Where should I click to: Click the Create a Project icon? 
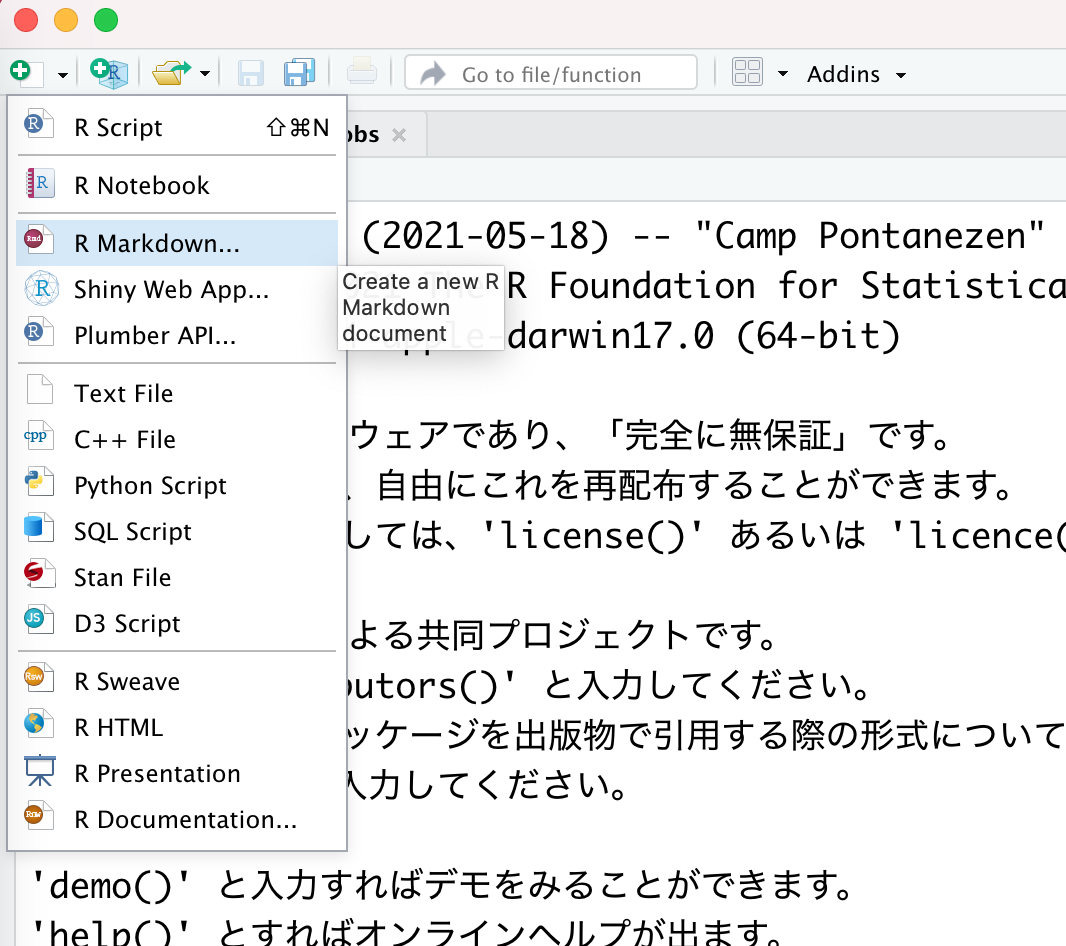(109, 73)
